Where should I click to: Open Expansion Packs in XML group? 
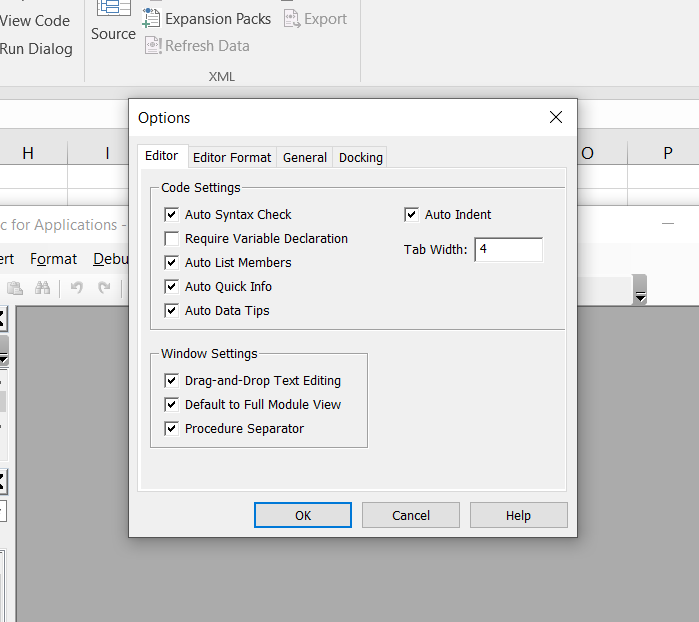pyautogui.click(x=208, y=18)
